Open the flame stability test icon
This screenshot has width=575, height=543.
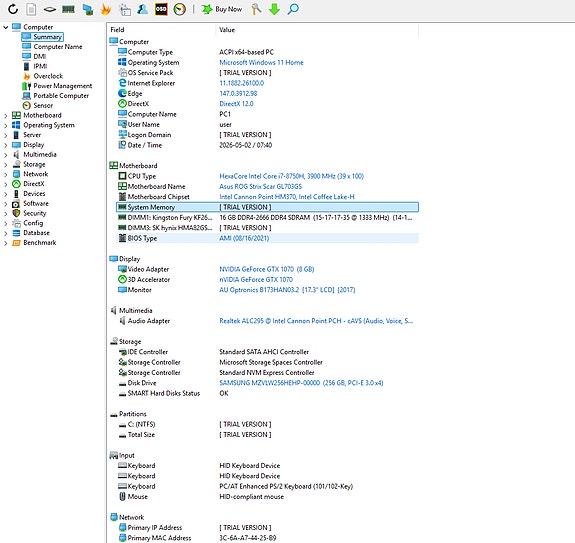[x=106, y=9]
